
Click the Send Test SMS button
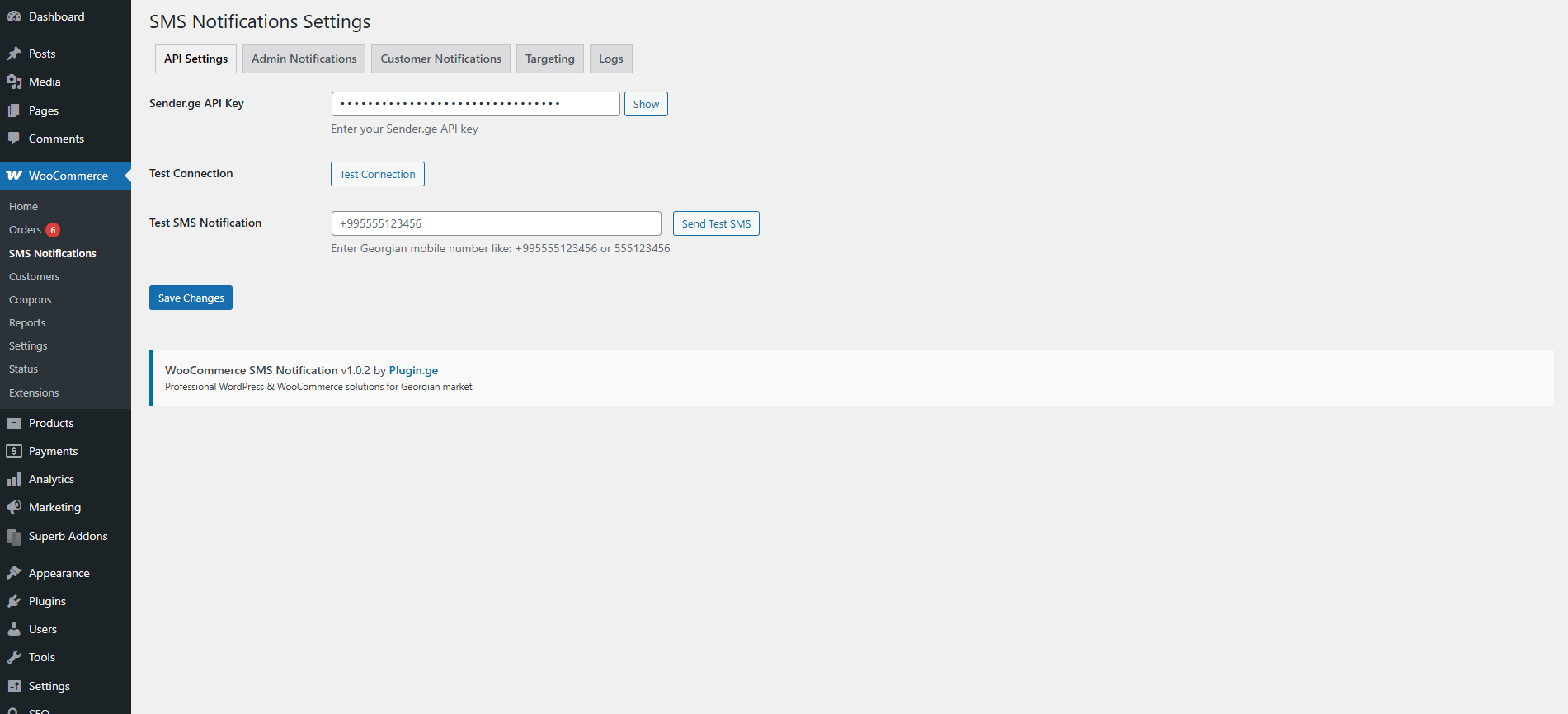click(716, 223)
